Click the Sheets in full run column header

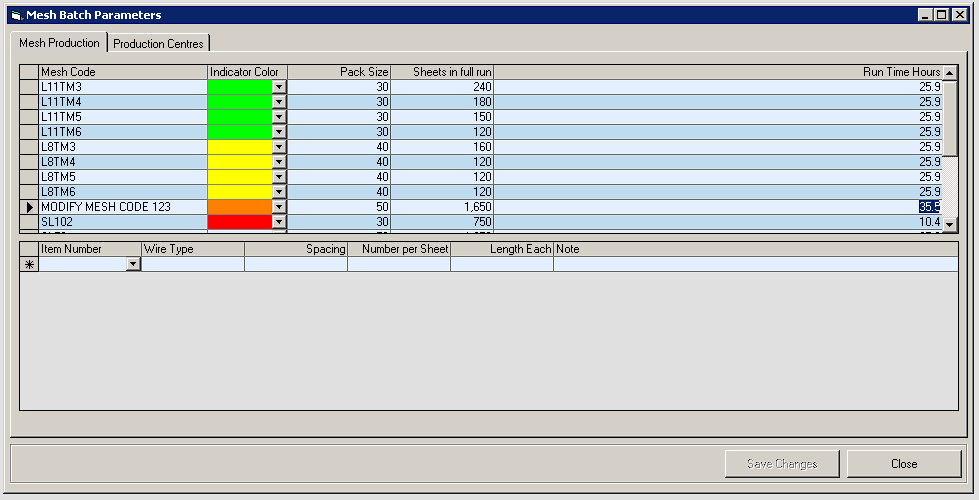[442, 72]
